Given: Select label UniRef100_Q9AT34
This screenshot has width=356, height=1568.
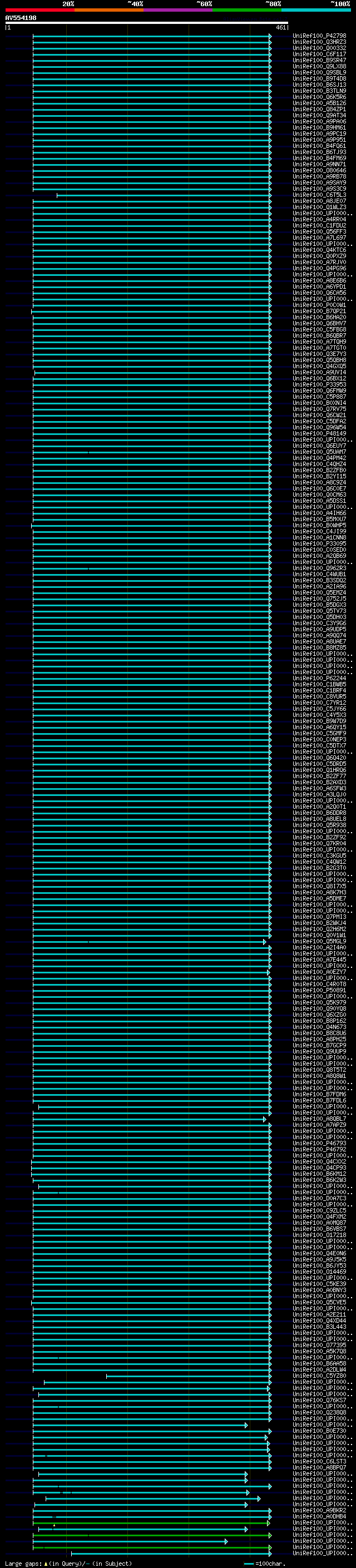Looking at the screenshot, I should tap(319, 115).
